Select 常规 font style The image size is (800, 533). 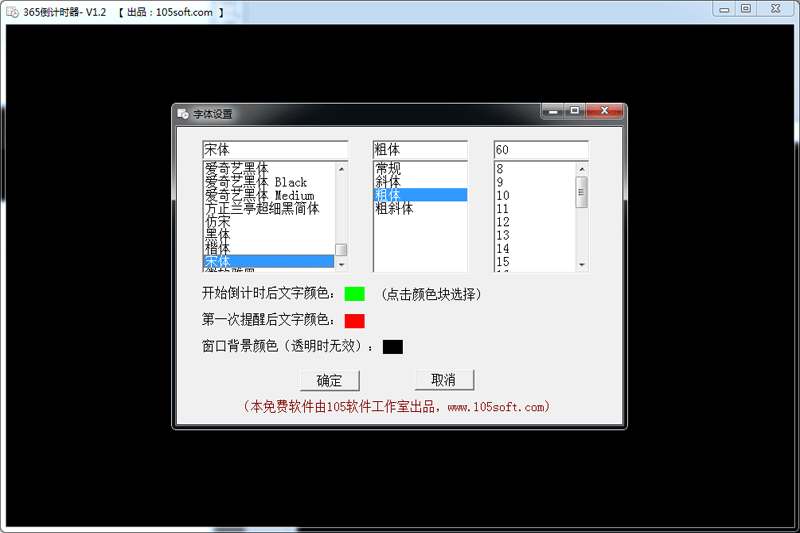coord(388,169)
